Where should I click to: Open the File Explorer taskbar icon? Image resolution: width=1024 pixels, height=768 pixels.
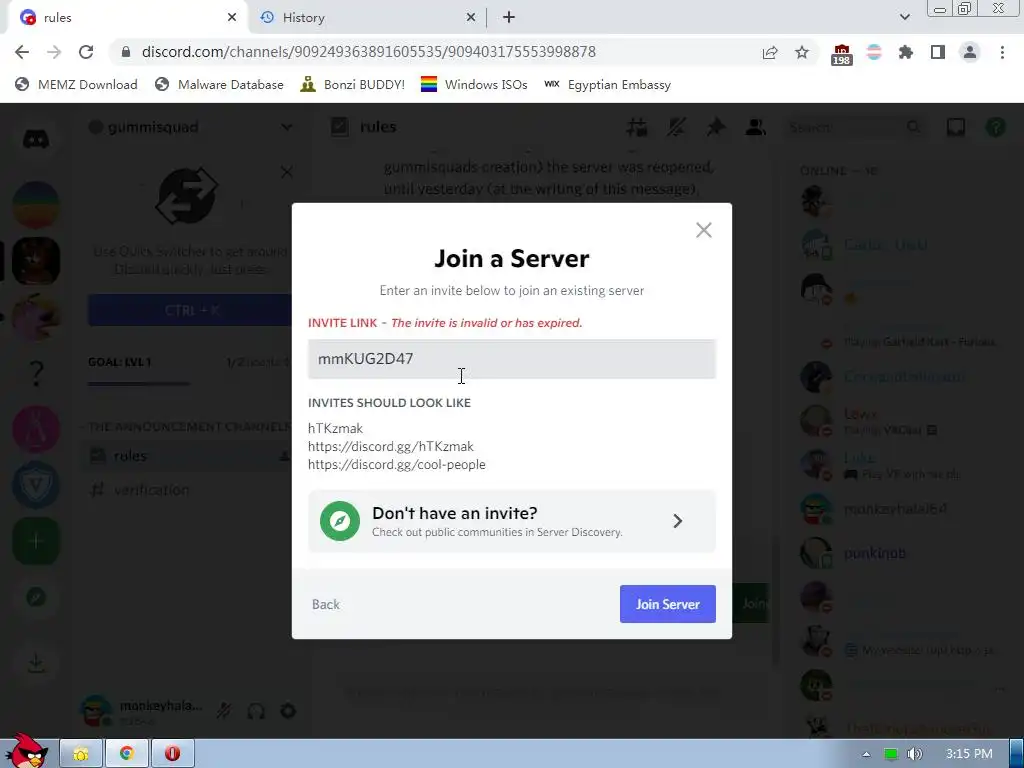[x=81, y=754]
